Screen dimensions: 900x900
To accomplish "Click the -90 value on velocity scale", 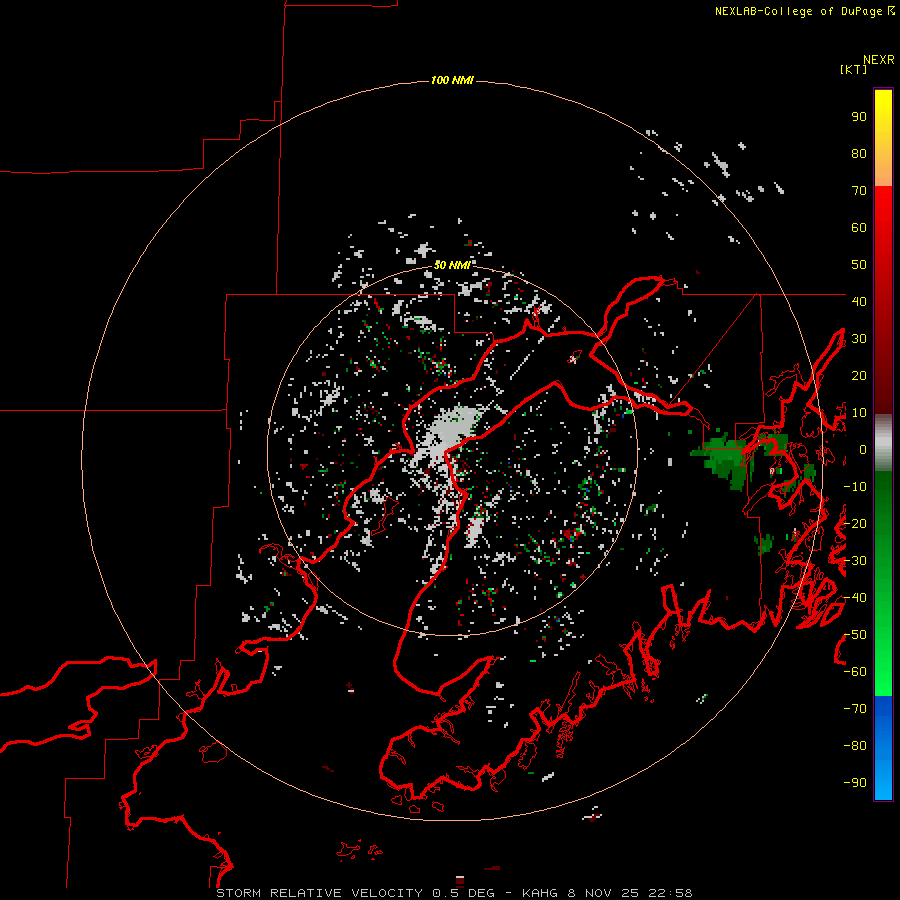I will (x=855, y=783).
